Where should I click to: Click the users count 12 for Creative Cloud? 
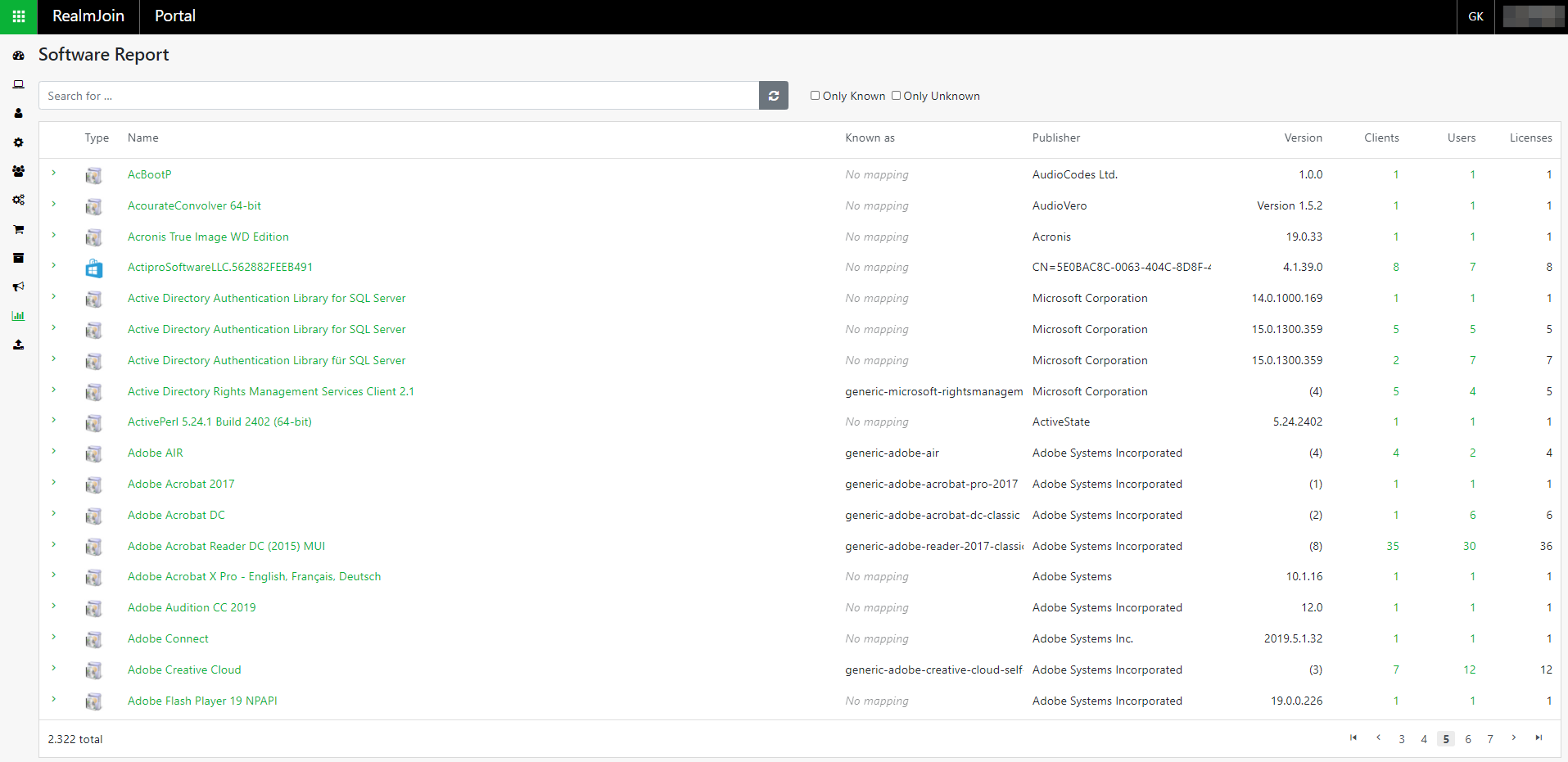click(1469, 670)
